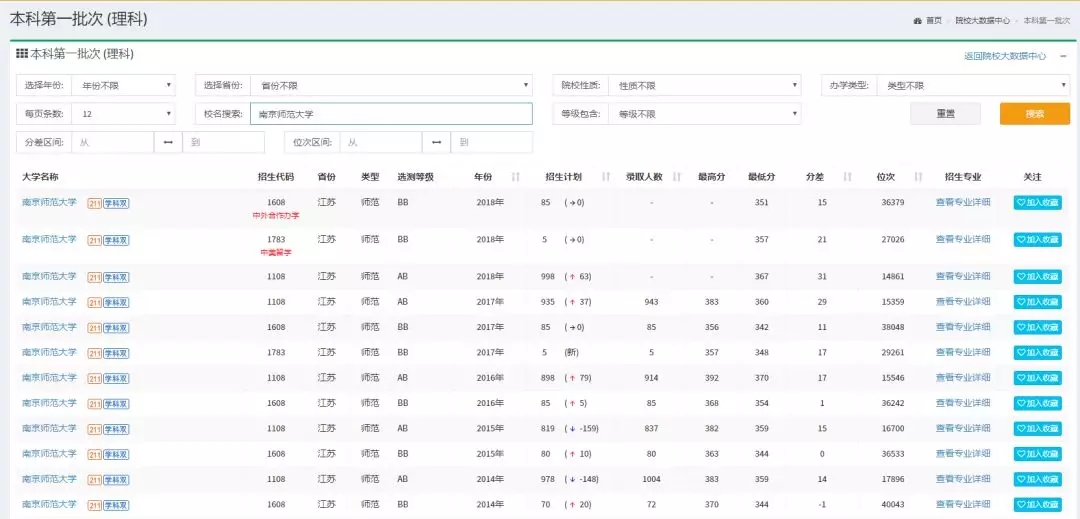Open 南京师范大学 link in the 1608 2014年 row
This screenshot has height=519, width=1080.
click(x=50, y=505)
